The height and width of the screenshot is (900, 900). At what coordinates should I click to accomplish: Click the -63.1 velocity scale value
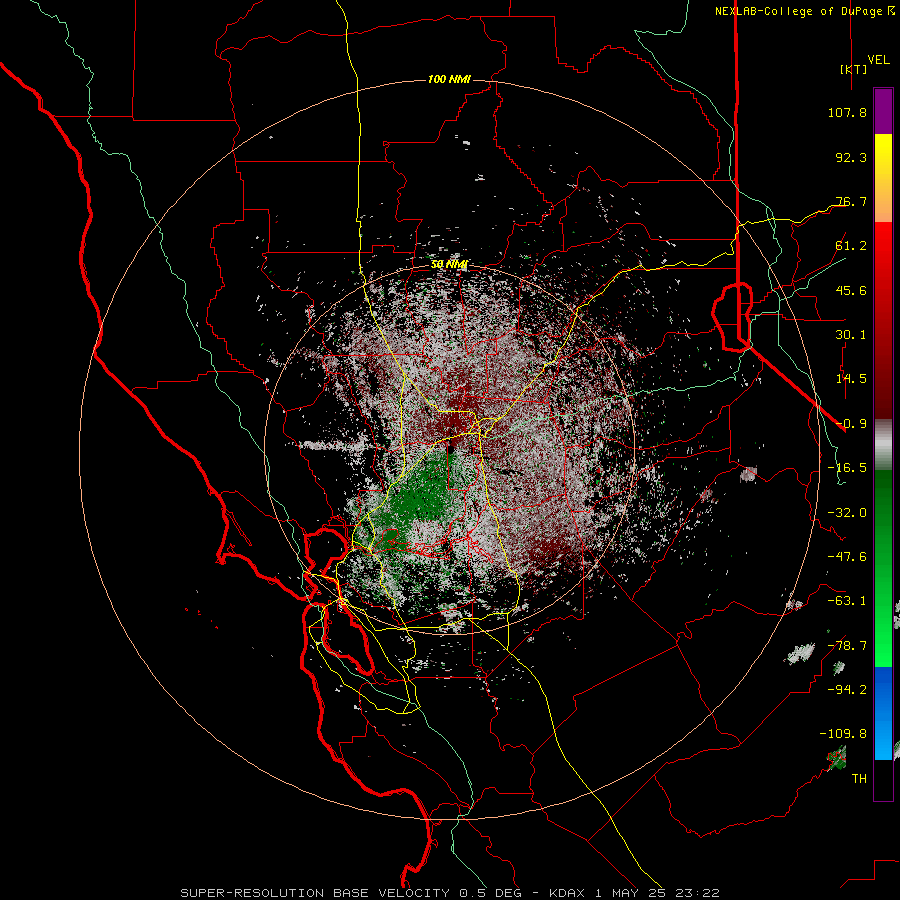[x=847, y=601]
